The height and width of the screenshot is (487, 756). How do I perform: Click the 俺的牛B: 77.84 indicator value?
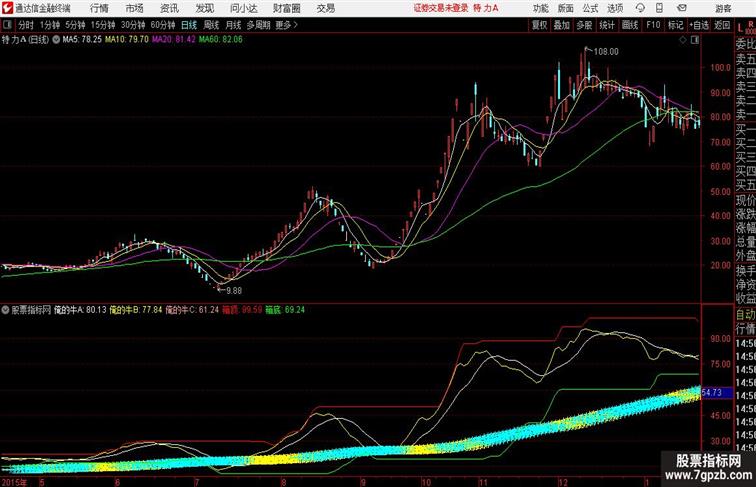click(136, 310)
